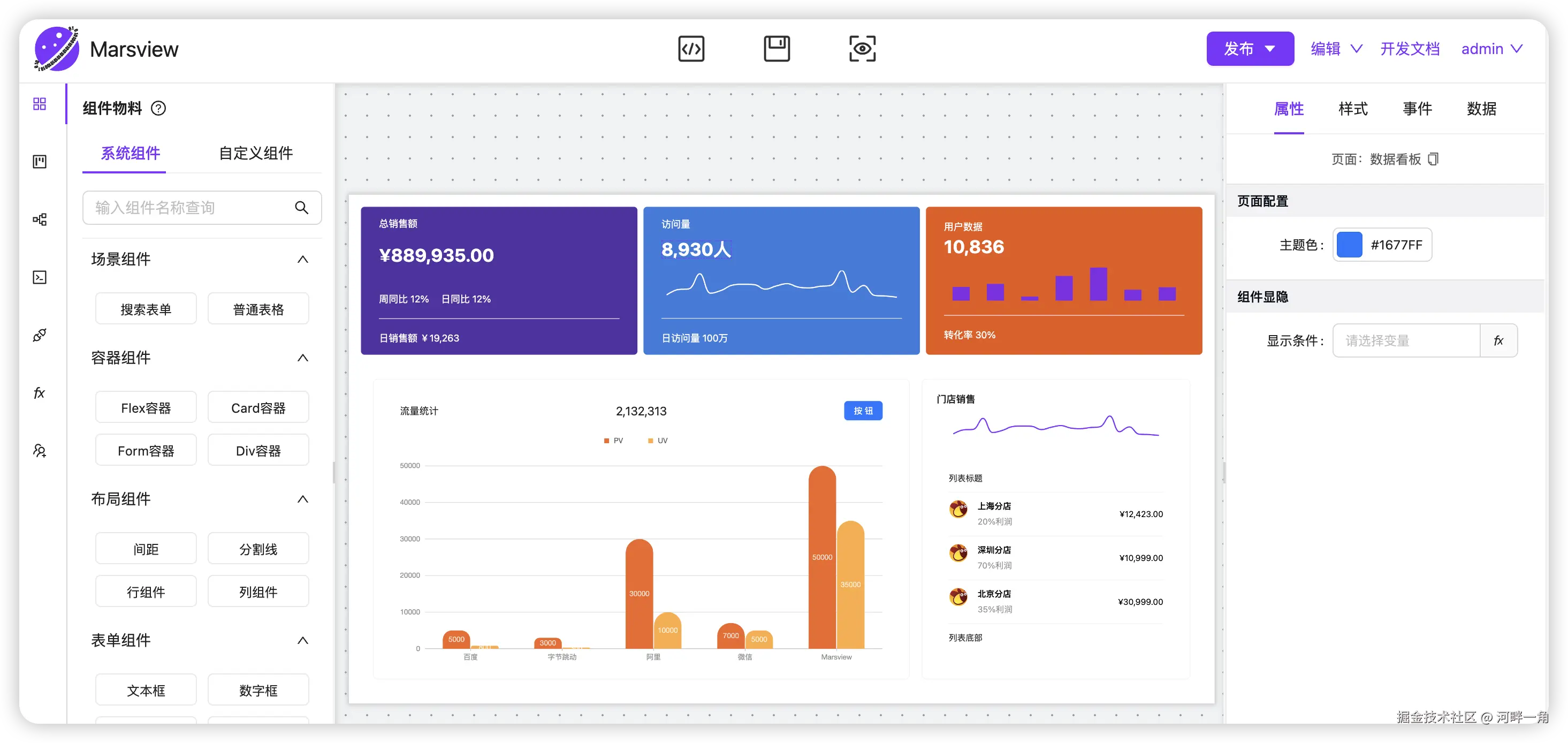Screen dimensions: 1568x743
Task: Click the Flex容器 component button
Action: coord(146,407)
